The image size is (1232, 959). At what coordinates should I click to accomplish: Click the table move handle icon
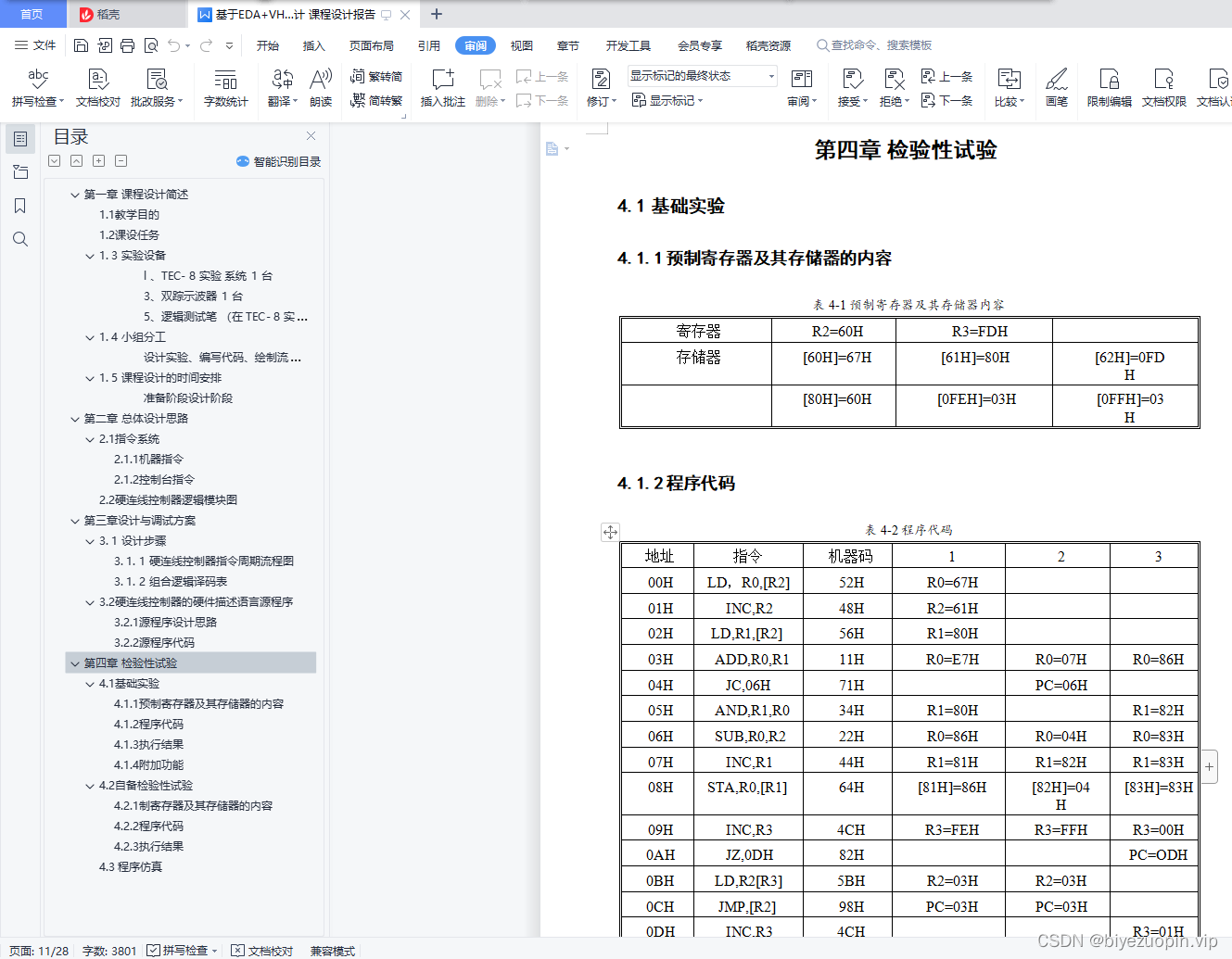(x=610, y=532)
